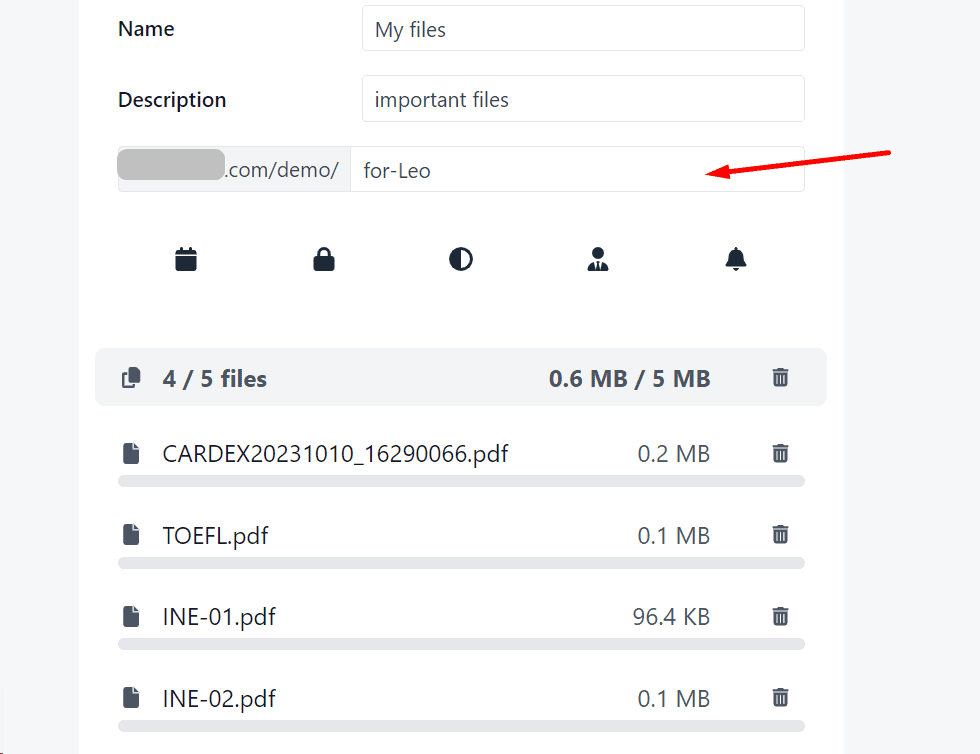Select the CARDEX20231010_16290066.pdf file name

(335, 454)
